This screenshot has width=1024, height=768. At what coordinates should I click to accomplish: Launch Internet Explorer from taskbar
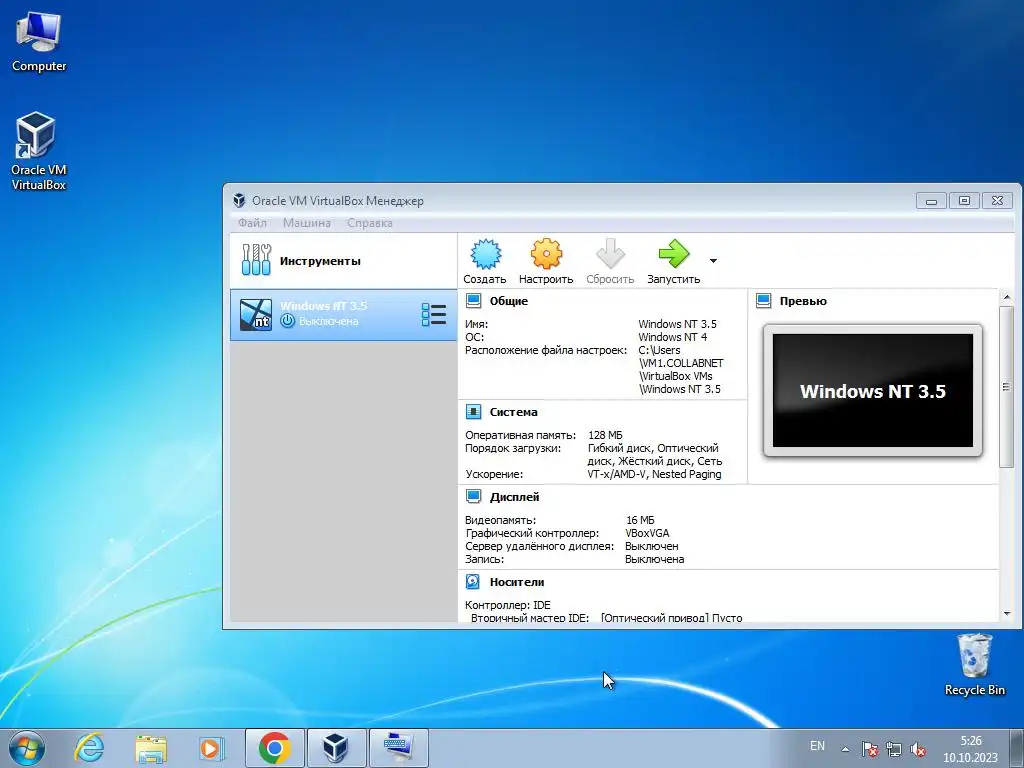point(89,748)
